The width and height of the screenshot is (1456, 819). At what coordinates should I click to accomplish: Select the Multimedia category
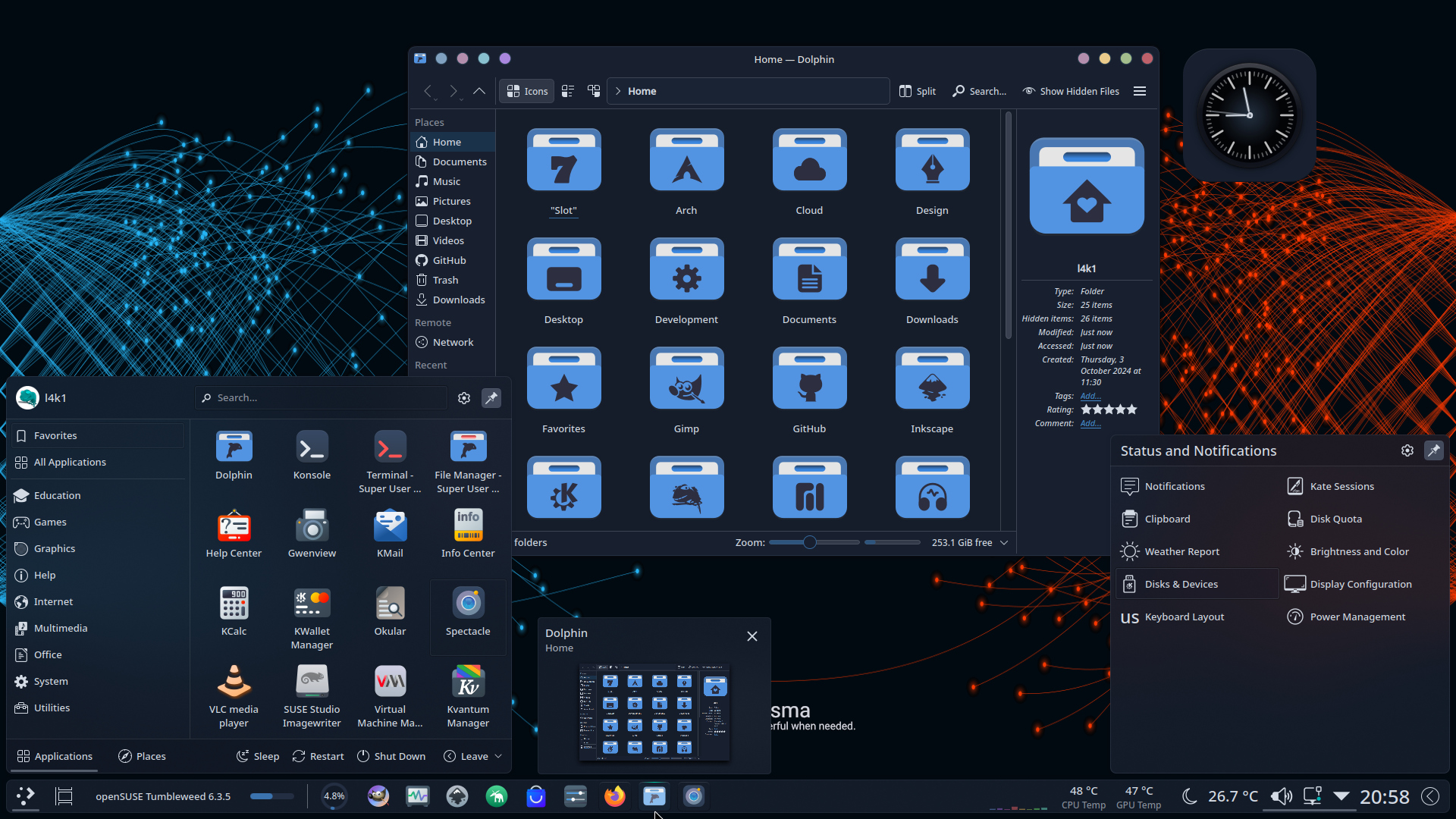[x=98, y=628]
